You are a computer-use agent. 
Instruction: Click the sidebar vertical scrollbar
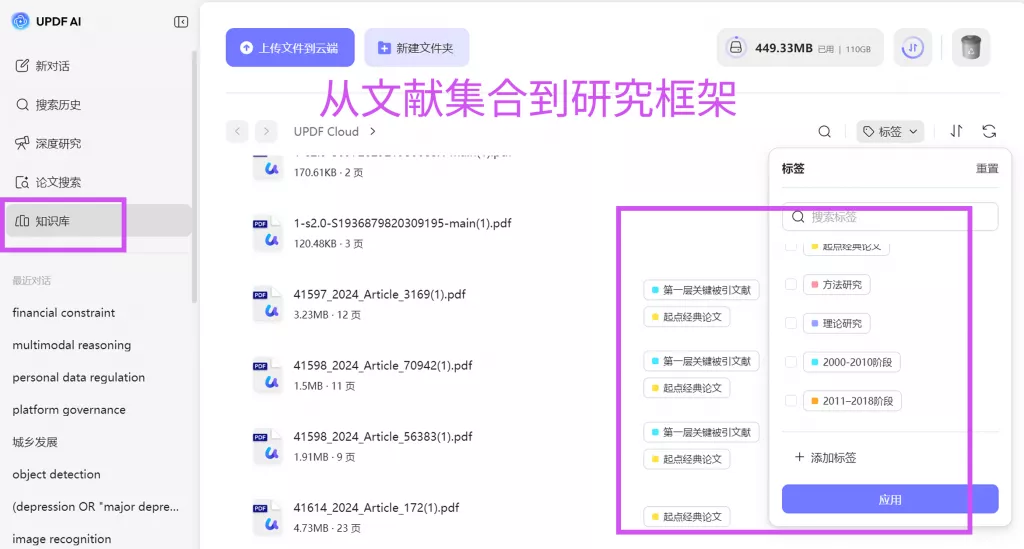tap(194, 176)
